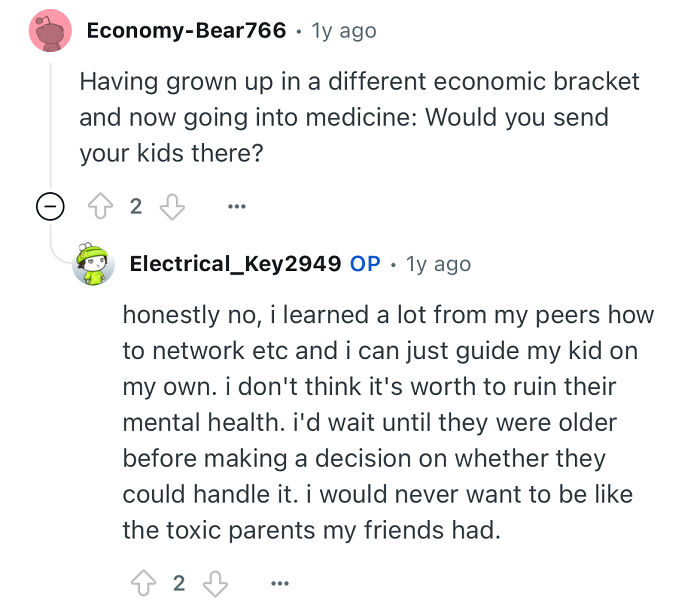Visit the Electrical_Key2949 user profile link
Image resolution: width=700 pixels, height=602 pixels.
click(235, 263)
